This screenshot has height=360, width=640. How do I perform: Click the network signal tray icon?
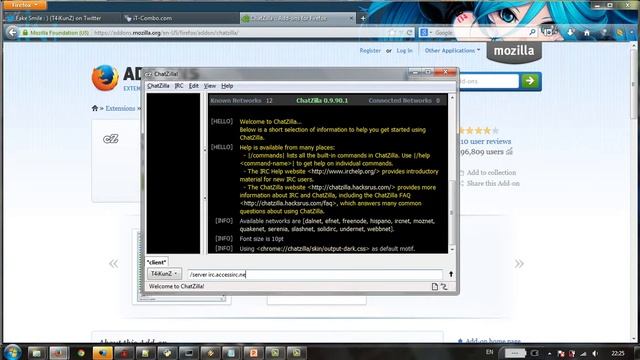[583, 353]
